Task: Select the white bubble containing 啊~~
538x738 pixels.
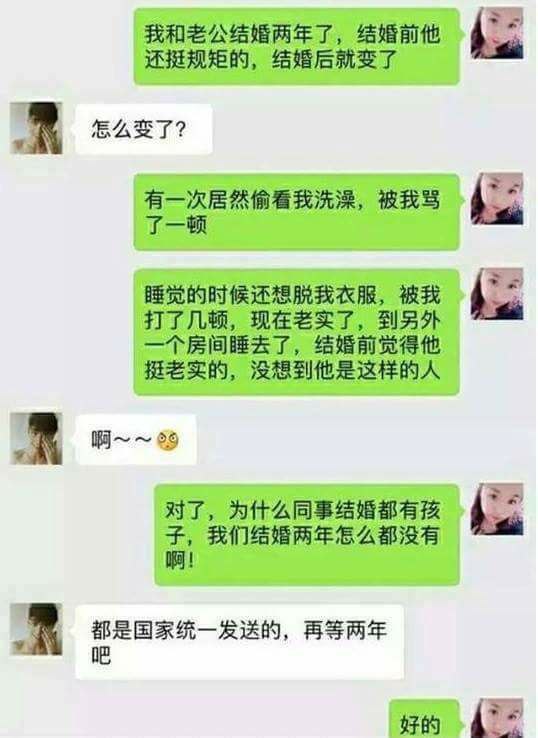Action: click(x=136, y=440)
